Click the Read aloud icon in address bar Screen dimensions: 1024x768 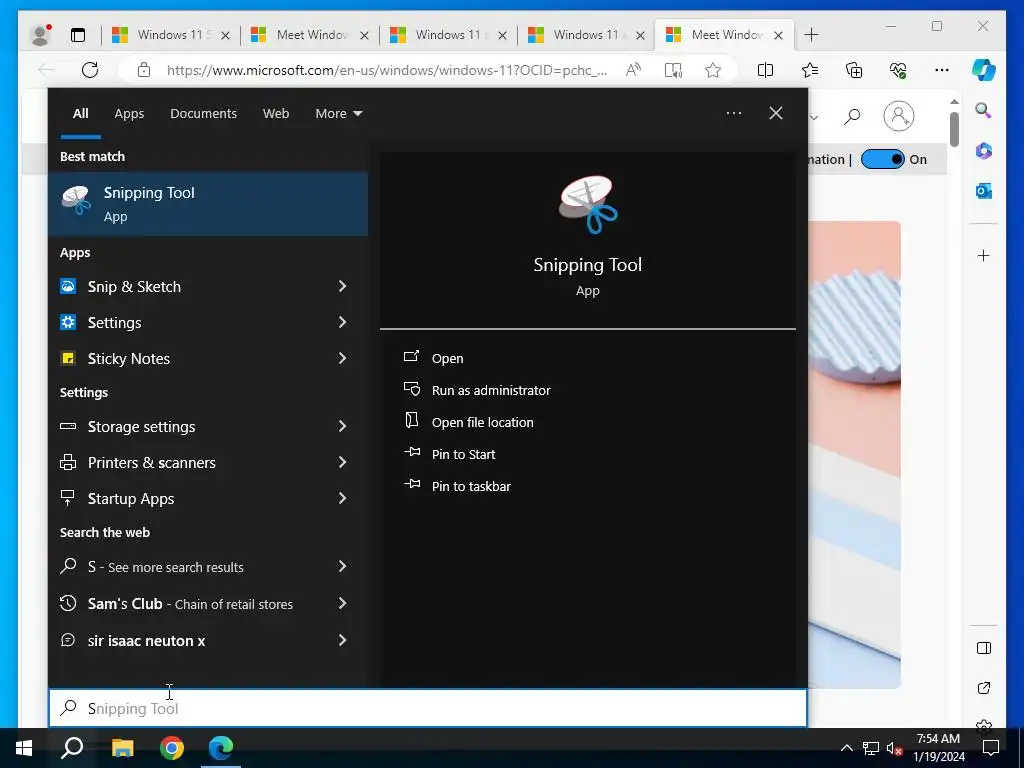point(633,70)
